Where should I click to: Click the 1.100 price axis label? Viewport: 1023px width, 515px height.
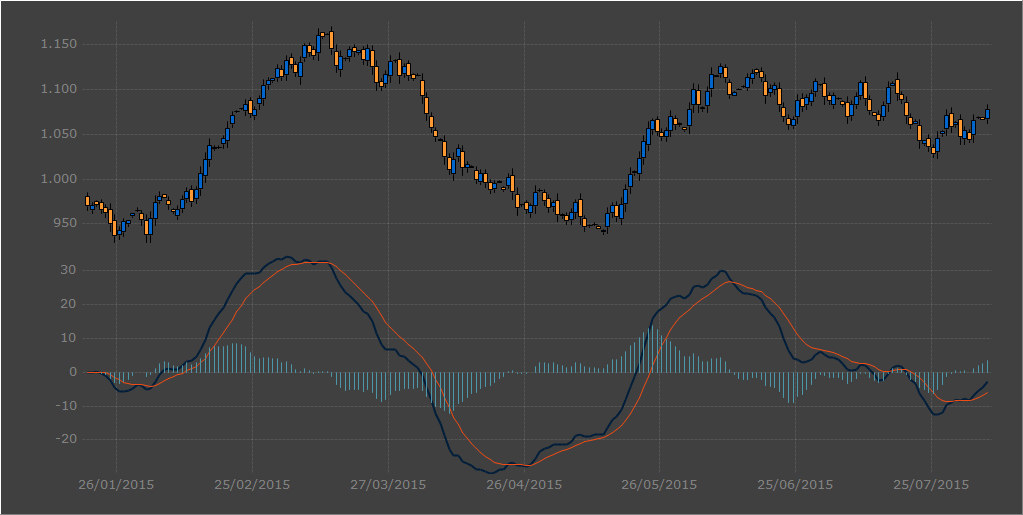pyautogui.click(x=58, y=89)
